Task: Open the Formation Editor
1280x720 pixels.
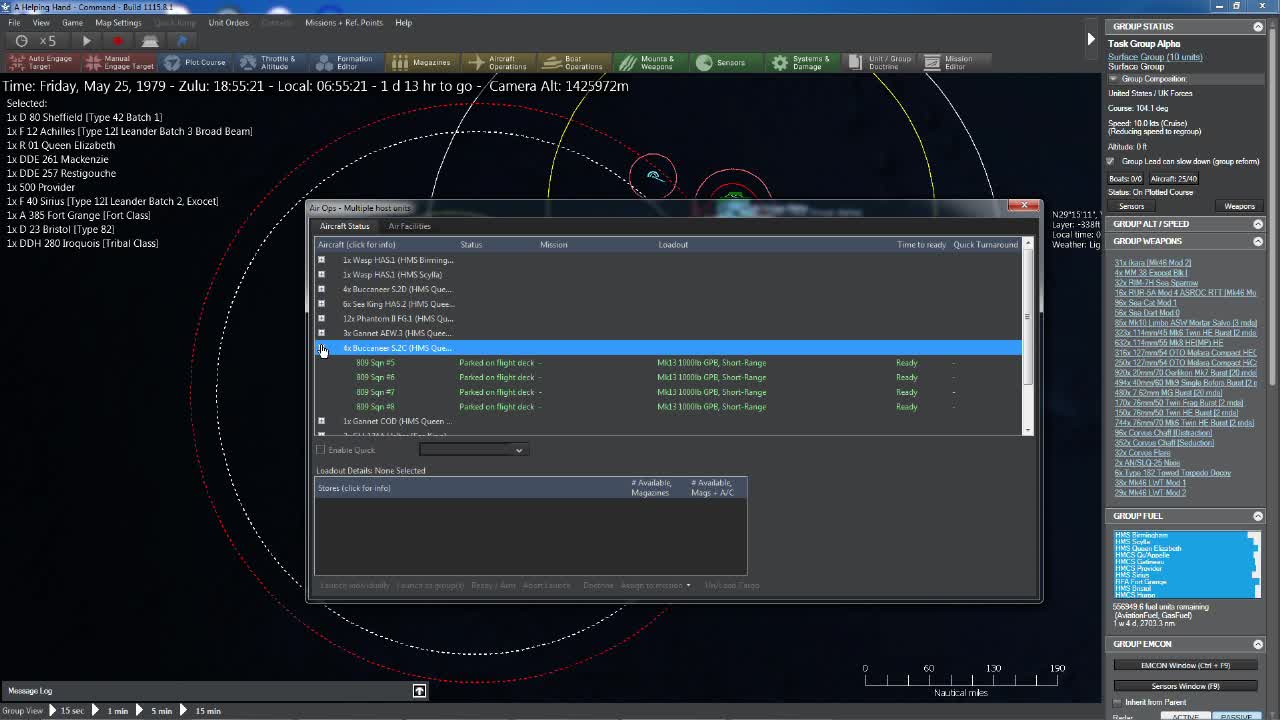Action: tap(344, 62)
